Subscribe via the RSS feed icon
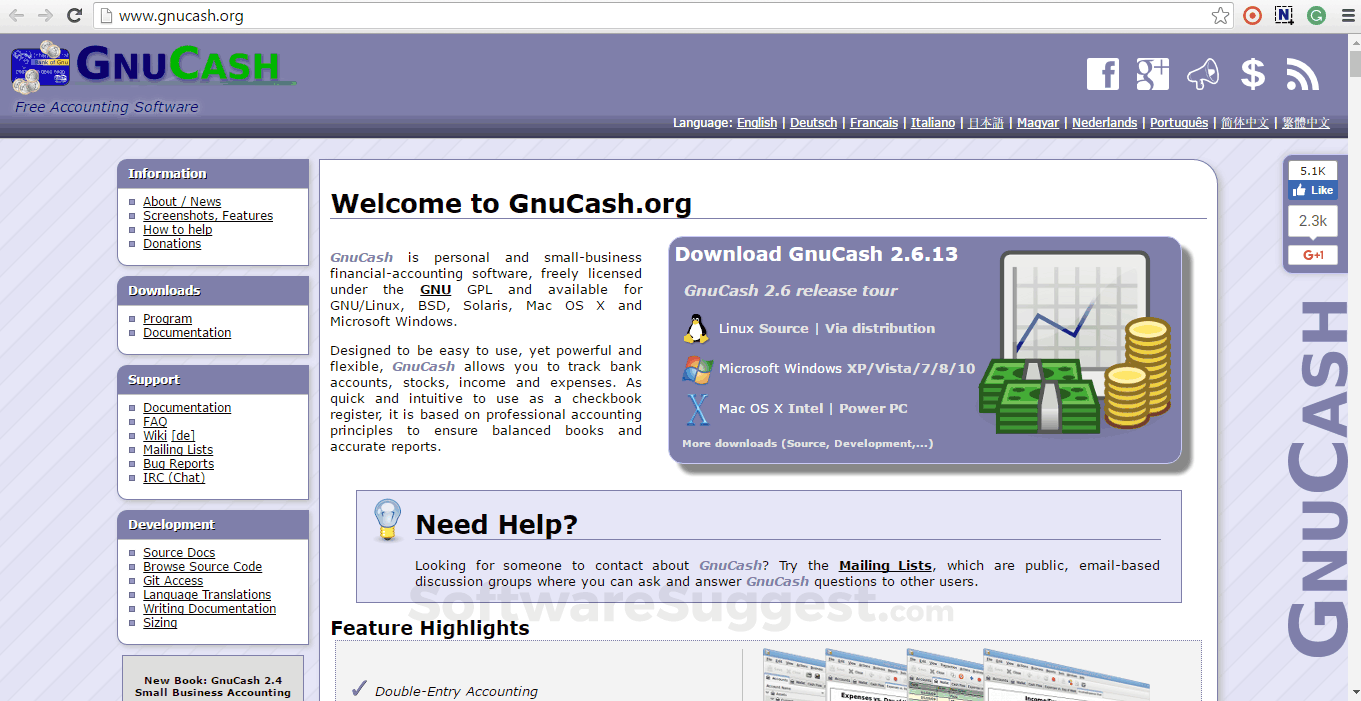This screenshot has height=701, width=1361. coord(1301,73)
